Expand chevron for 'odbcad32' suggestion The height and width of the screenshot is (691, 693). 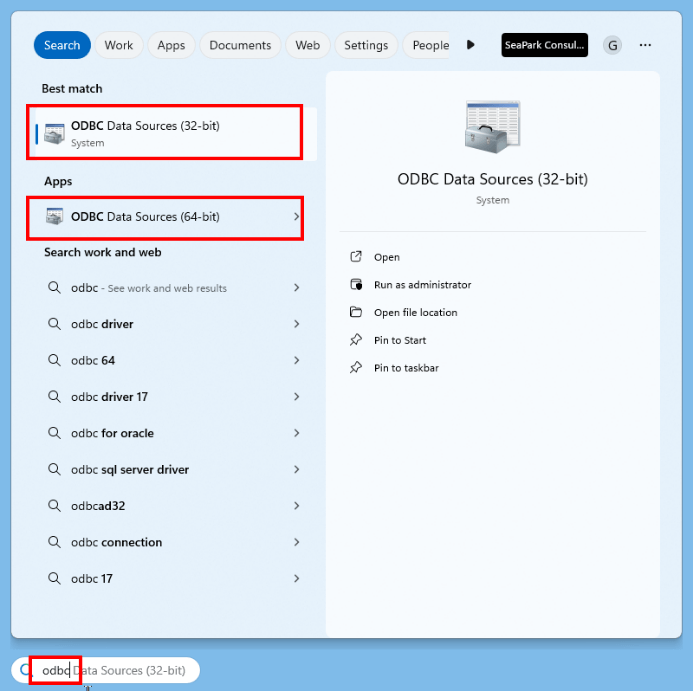297,505
